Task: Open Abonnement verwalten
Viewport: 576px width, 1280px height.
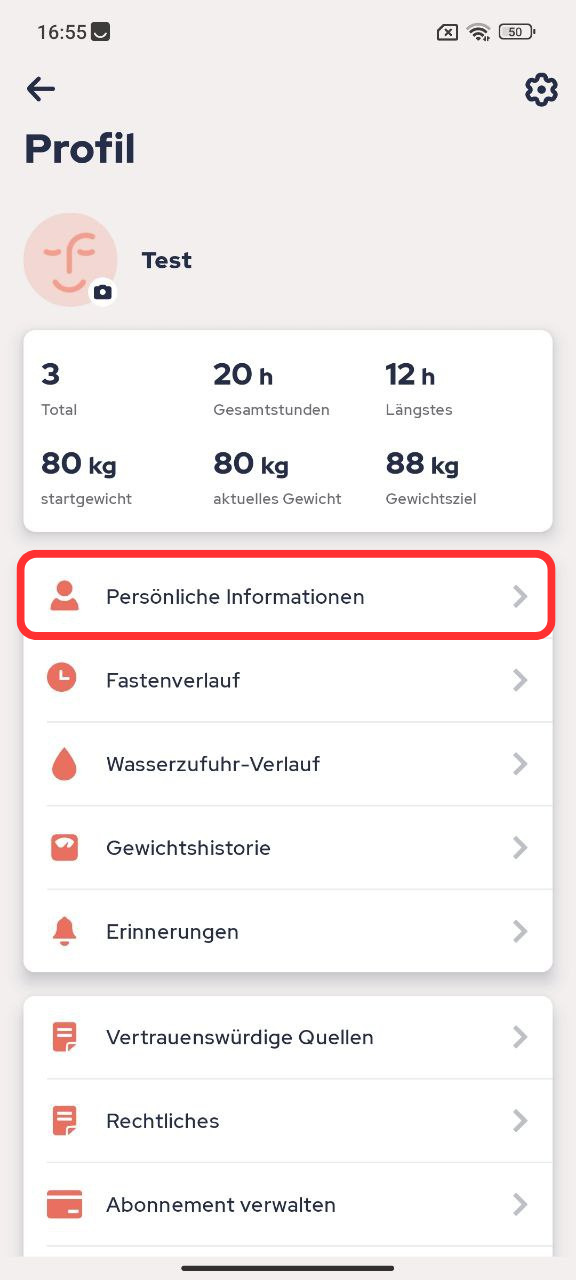Action: (288, 1204)
